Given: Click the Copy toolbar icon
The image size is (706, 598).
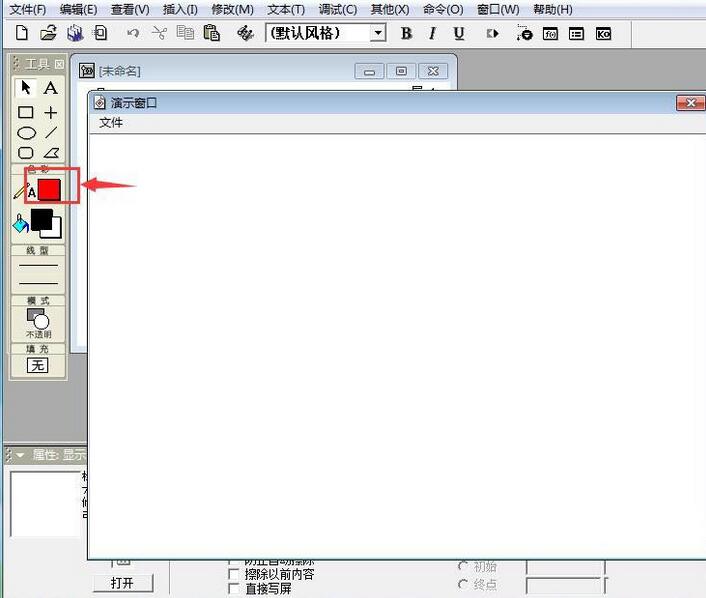Looking at the screenshot, I should point(185,33).
